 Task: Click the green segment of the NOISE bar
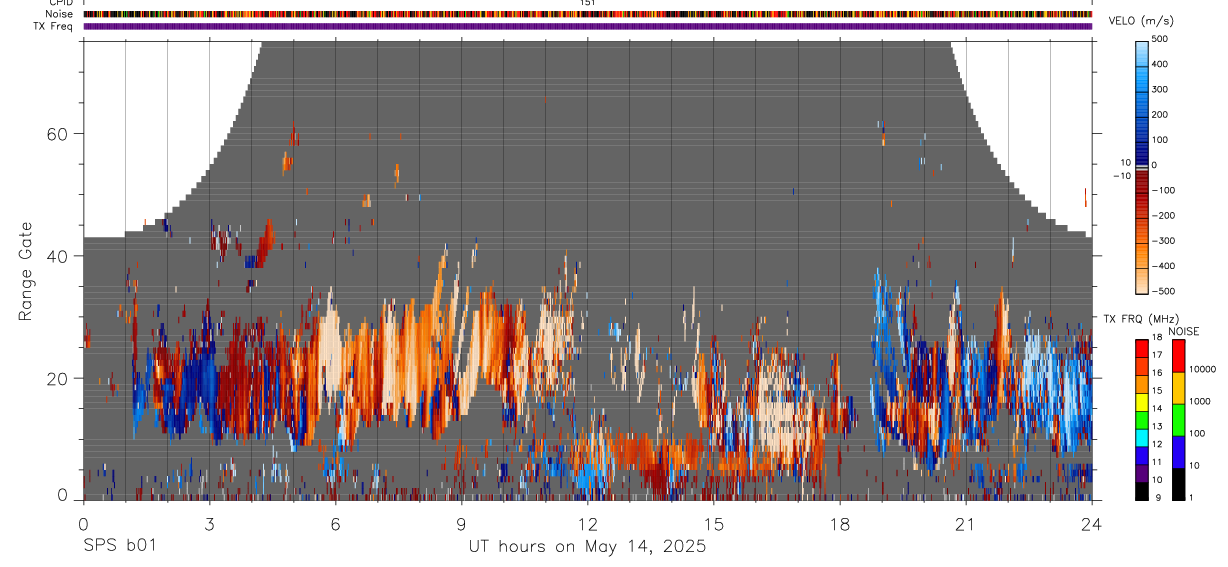coord(1177,419)
